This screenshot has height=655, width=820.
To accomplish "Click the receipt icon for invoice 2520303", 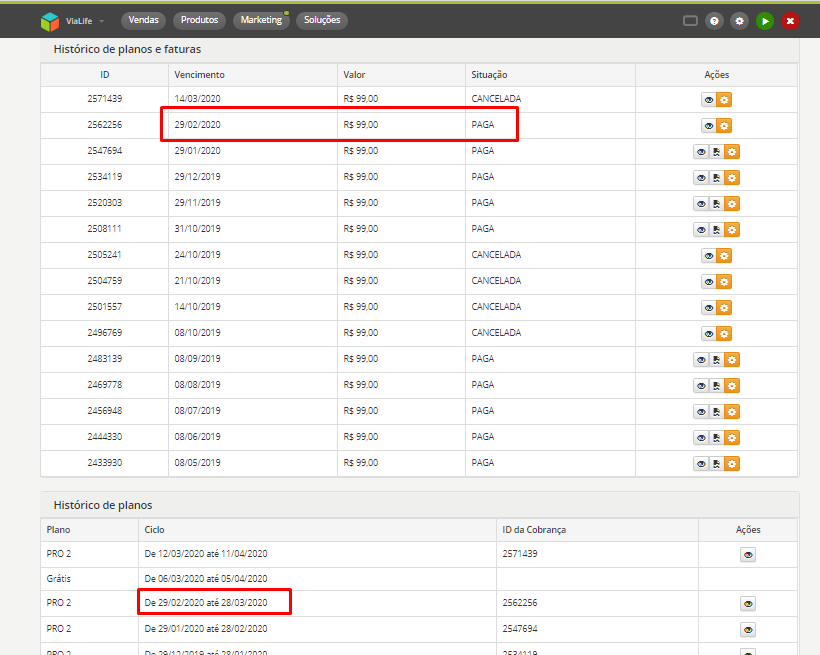I will click(716, 204).
